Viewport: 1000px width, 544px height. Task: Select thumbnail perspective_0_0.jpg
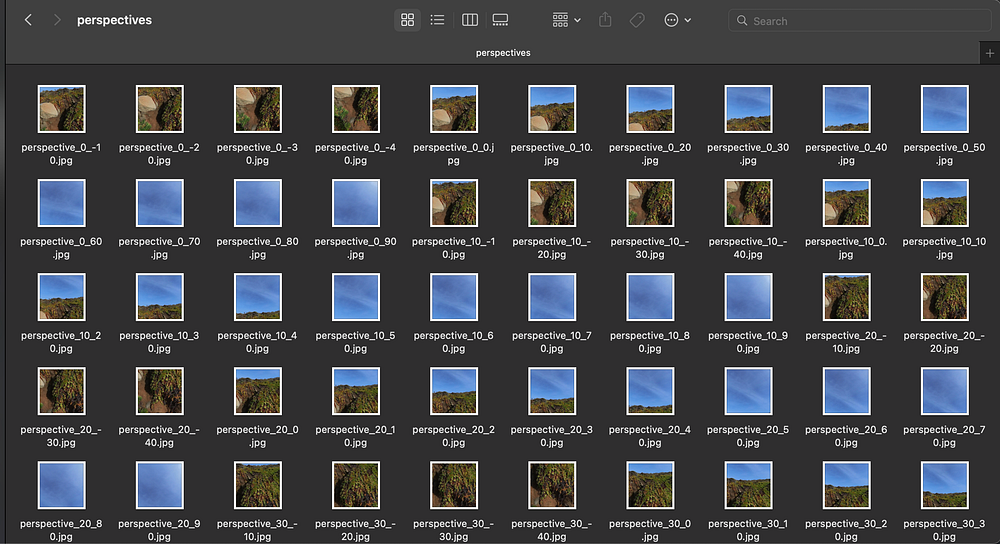(x=453, y=109)
